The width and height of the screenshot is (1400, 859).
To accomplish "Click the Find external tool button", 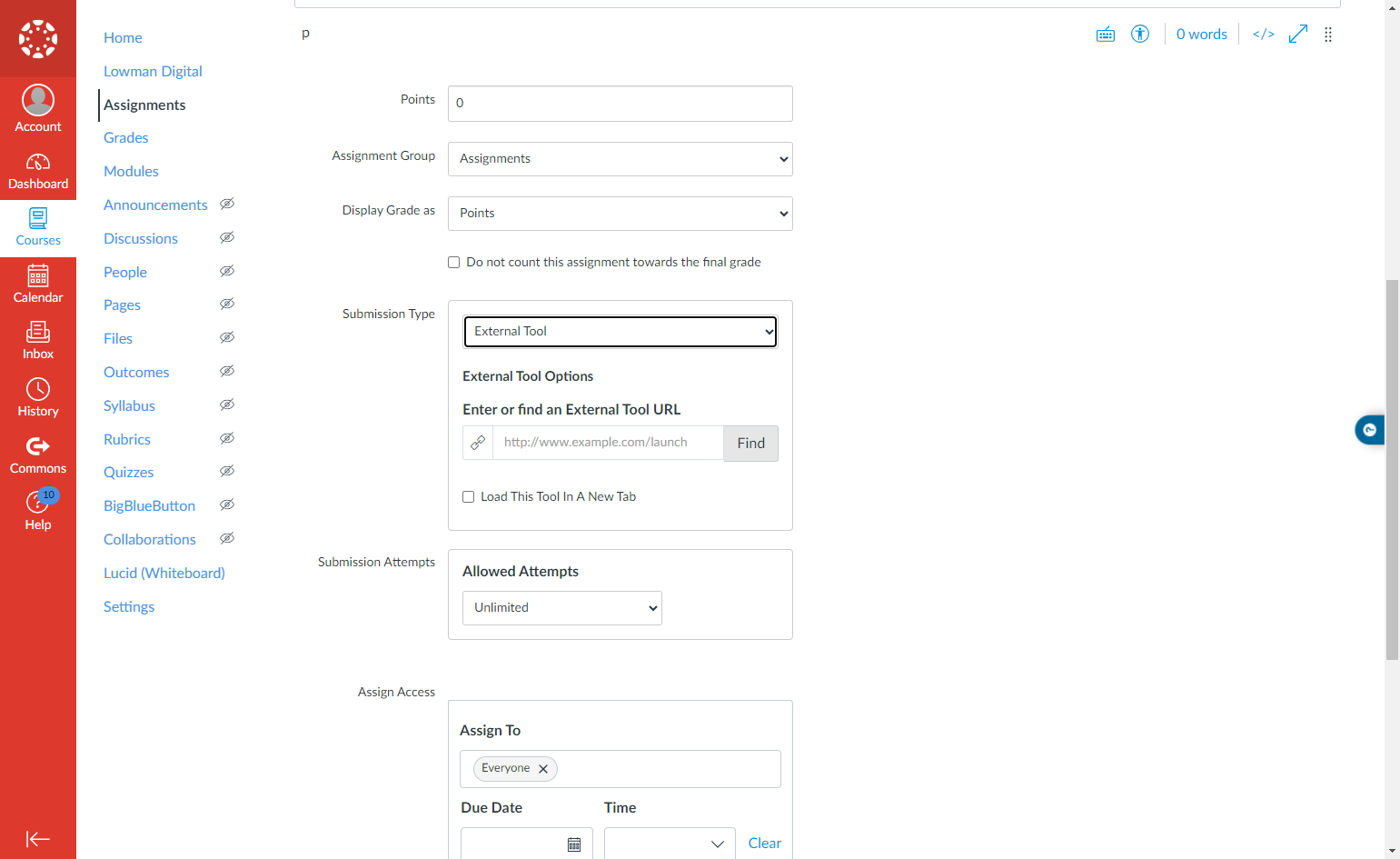I will pyautogui.click(x=751, y=444).
